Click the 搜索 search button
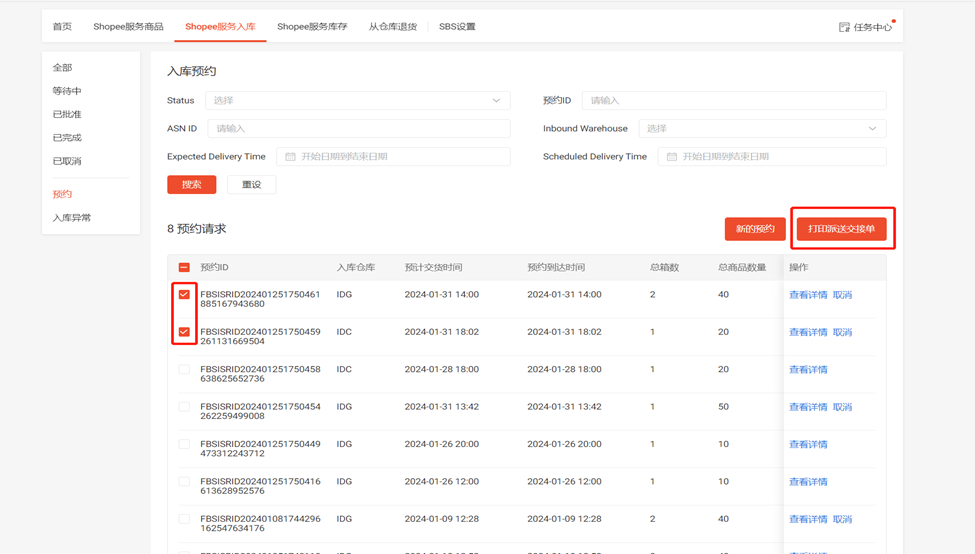The width and height of the screenshot is (975, 554). click(x=191, y=185)
